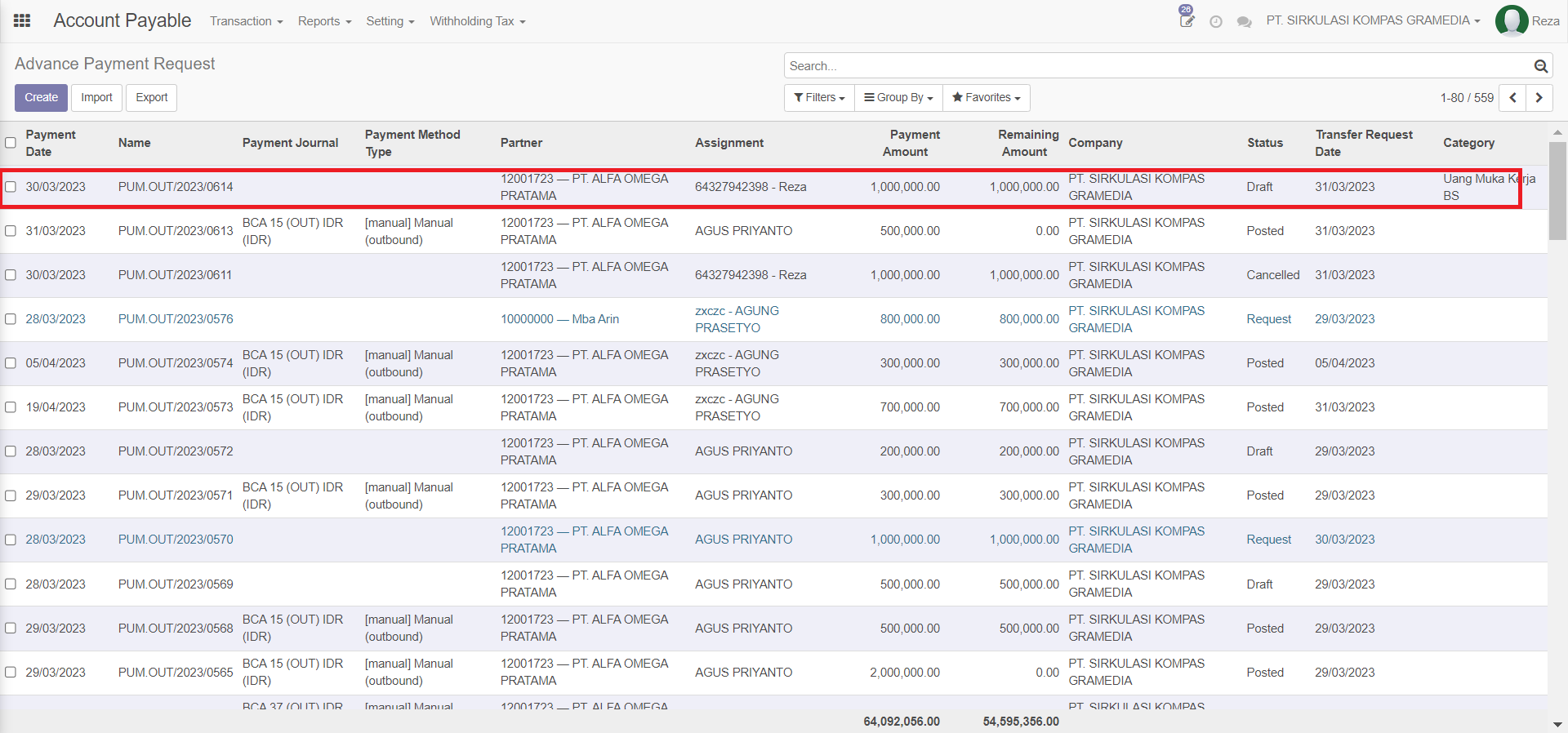Check the row PUM.OUT/2023/0571 checkbox
The width and height of the screenshot is (1568, 733).
[x=11, y=495]
